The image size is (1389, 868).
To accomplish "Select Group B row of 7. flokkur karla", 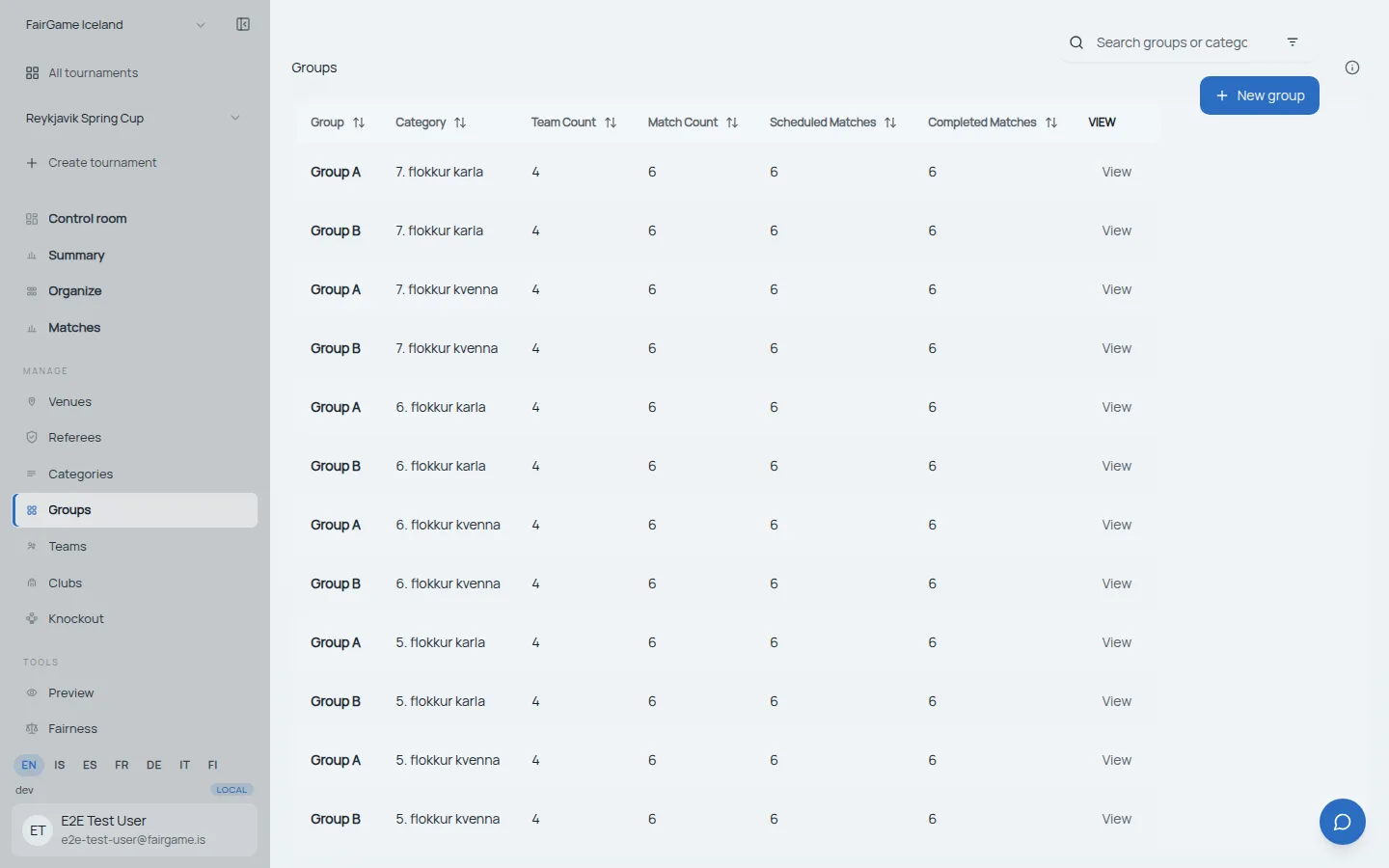I will [727, 231].
